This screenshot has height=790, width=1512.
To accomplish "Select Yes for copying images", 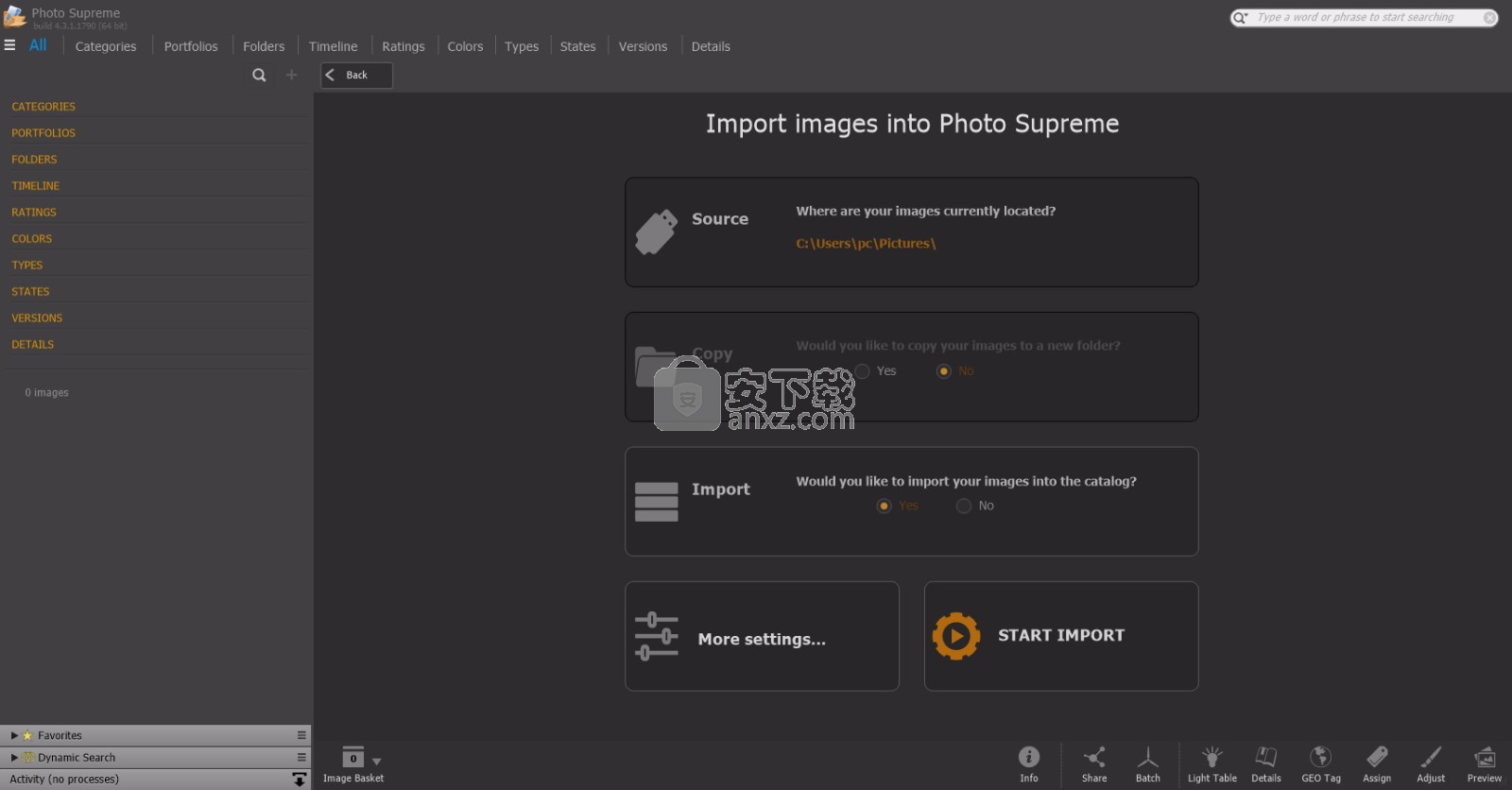I will pyautogui.click(x=862, y=371).
